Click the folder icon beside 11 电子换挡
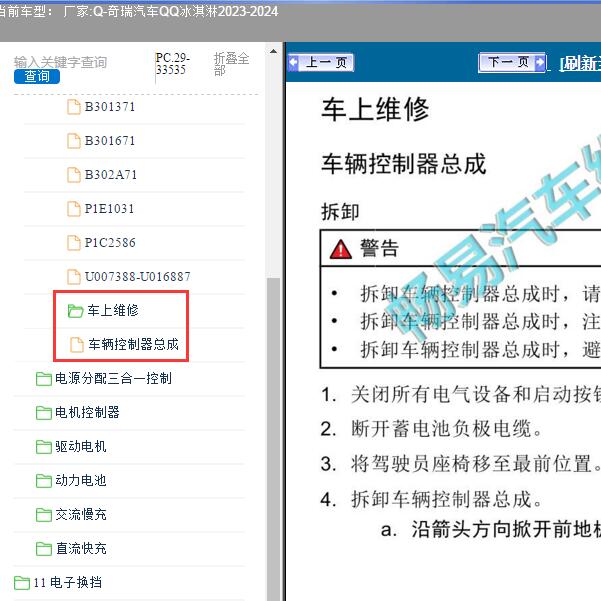The height and width of the screenshot is (601, 601). [22, 583]
